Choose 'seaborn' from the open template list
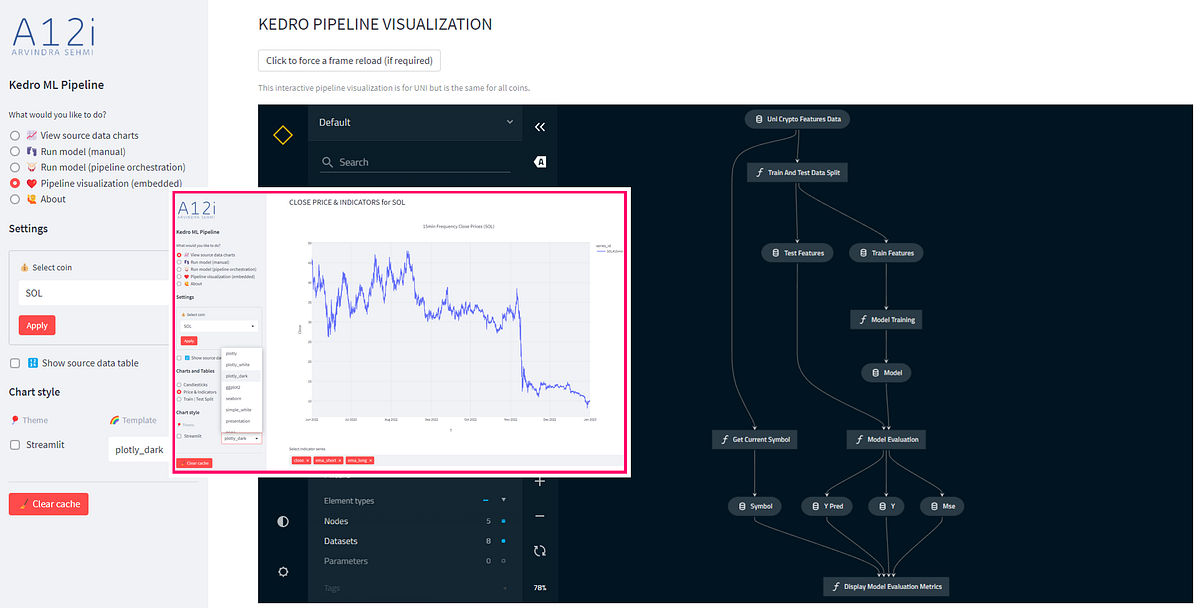This screenshot has height=608, width=1200. click(x=237, y=398)
